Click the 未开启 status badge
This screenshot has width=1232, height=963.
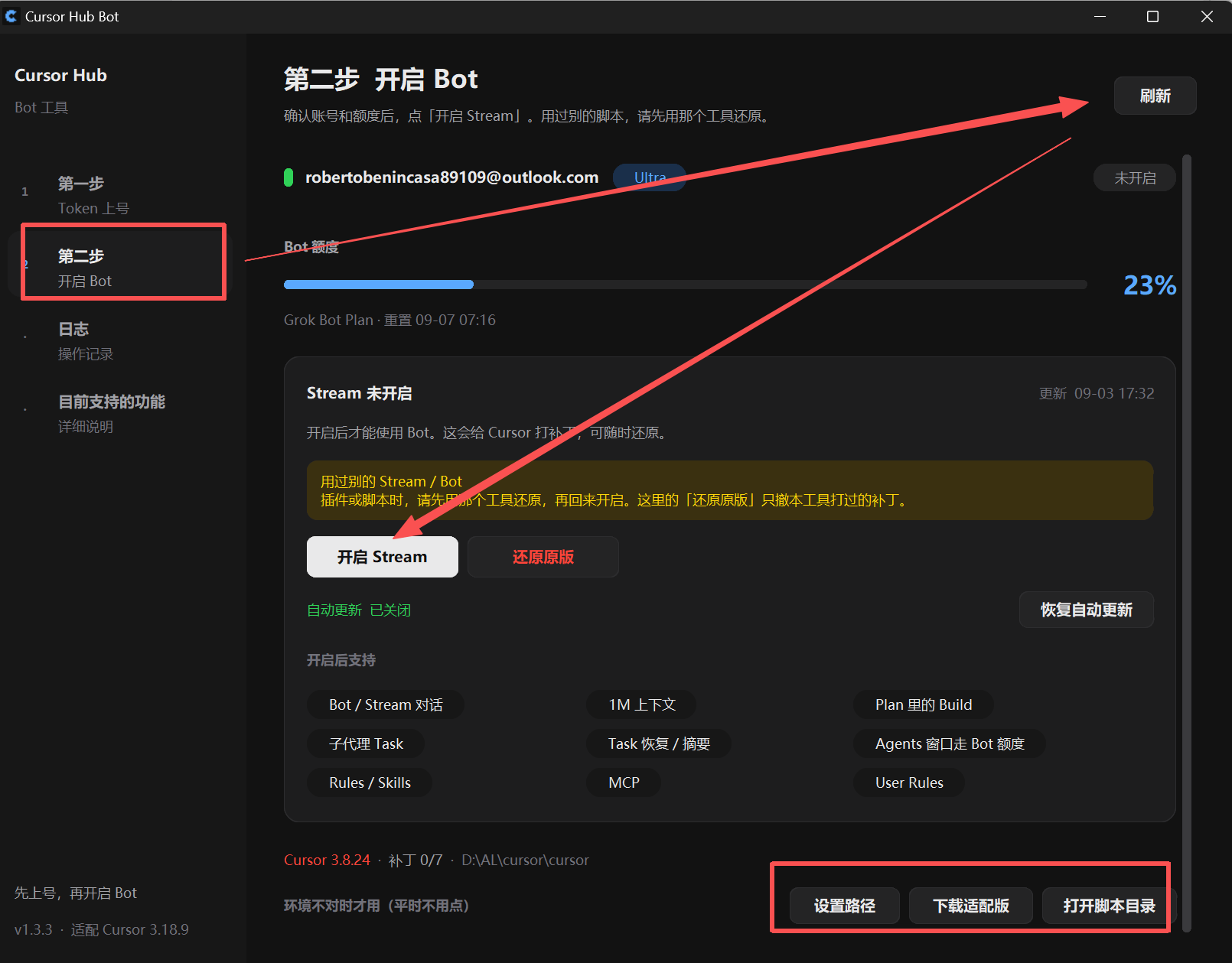(x=1135, y=177)
